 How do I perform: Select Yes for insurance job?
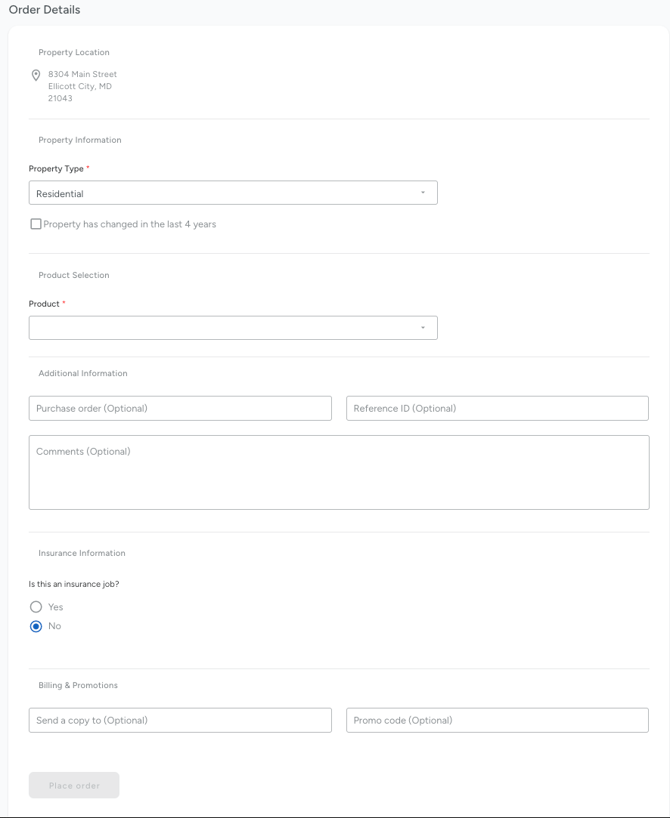click(36, 607)
